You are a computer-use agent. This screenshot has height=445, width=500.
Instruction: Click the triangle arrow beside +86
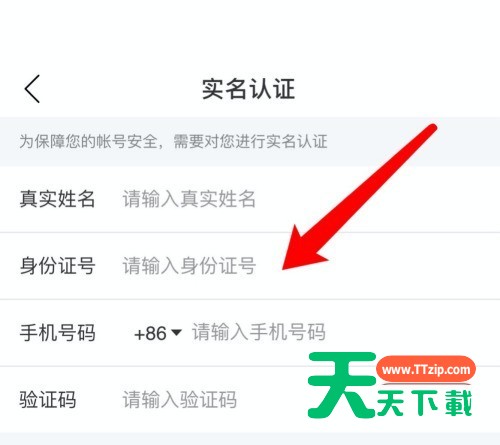[x=176, y=332]
